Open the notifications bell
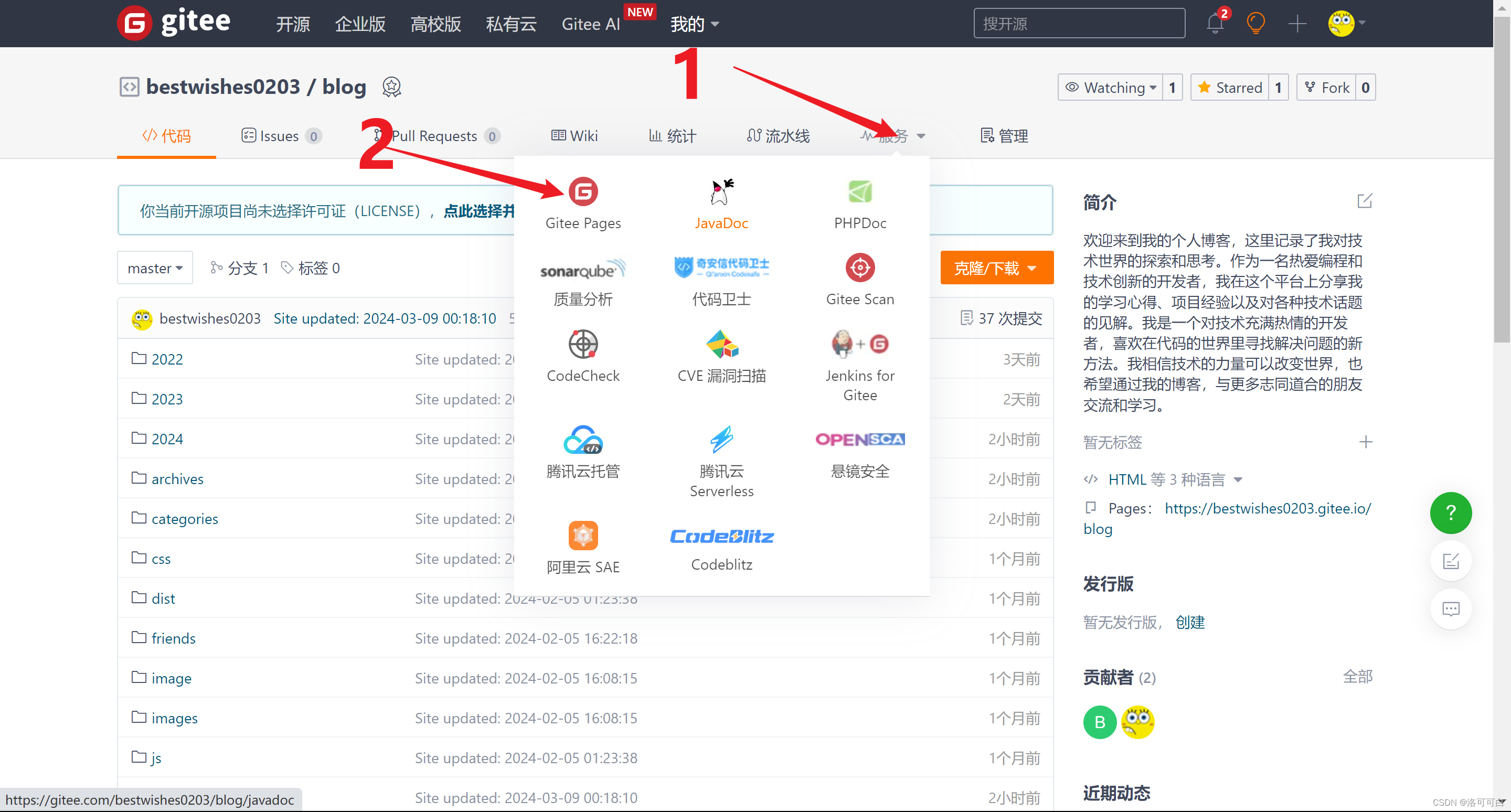The image size is (1511, 812). [x=1214, y=24]
